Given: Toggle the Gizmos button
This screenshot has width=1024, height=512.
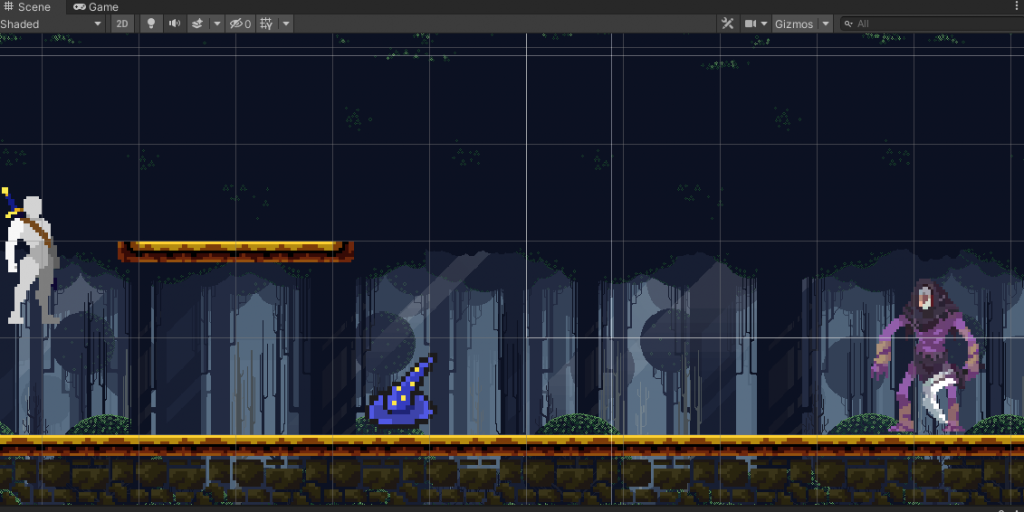Looking at the screenshot, I should pyautogui.click(x=794, y=24).
